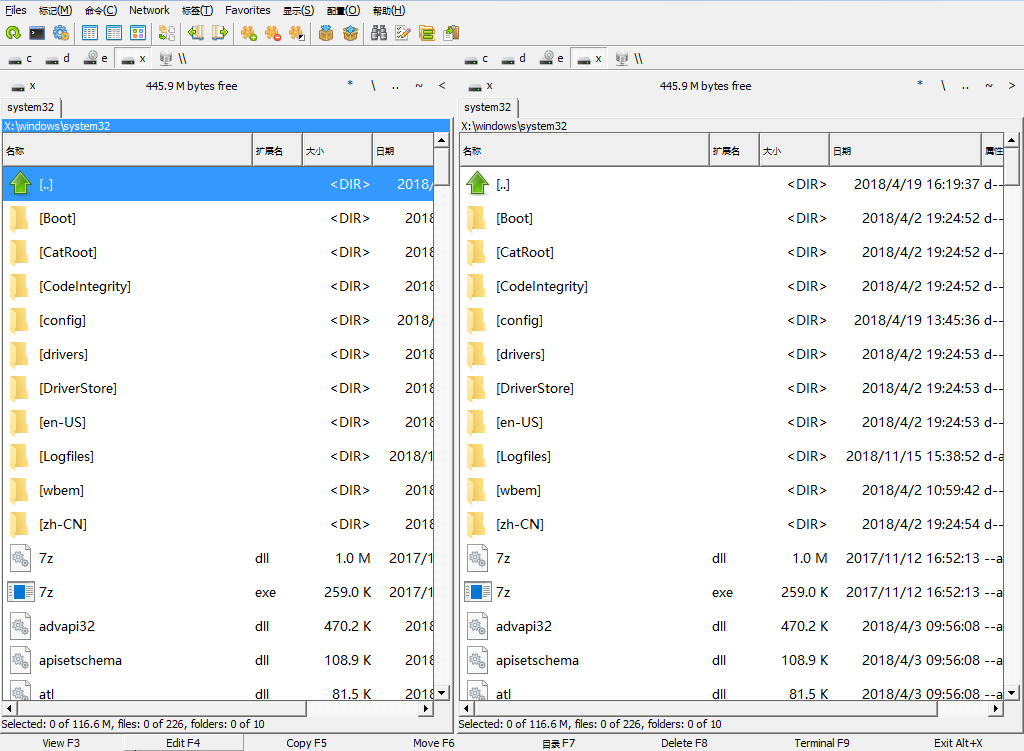
Task: Select drive d in left panel
Action: click(57, 59)
